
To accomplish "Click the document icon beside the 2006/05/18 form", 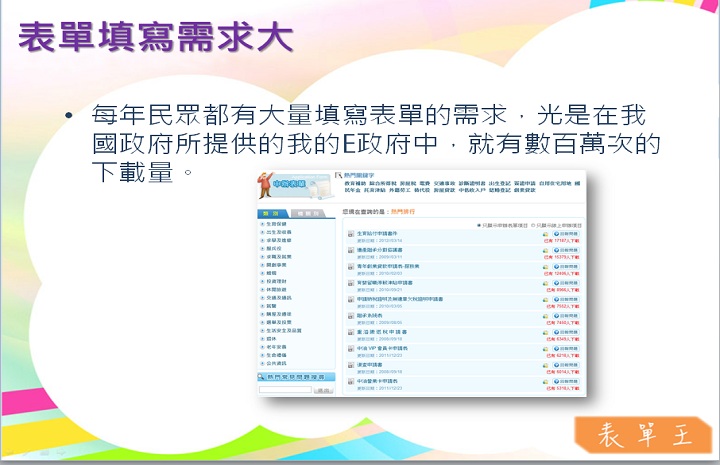I will (350, 331).
